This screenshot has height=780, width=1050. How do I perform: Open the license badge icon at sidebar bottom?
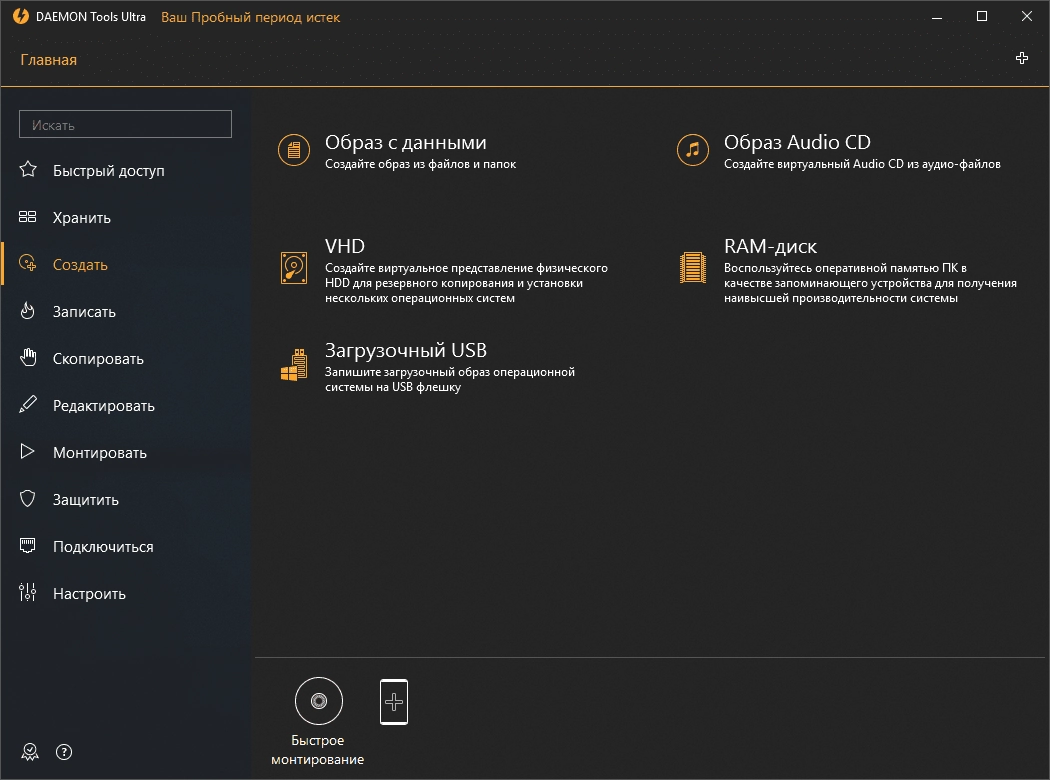click(29, 752)
